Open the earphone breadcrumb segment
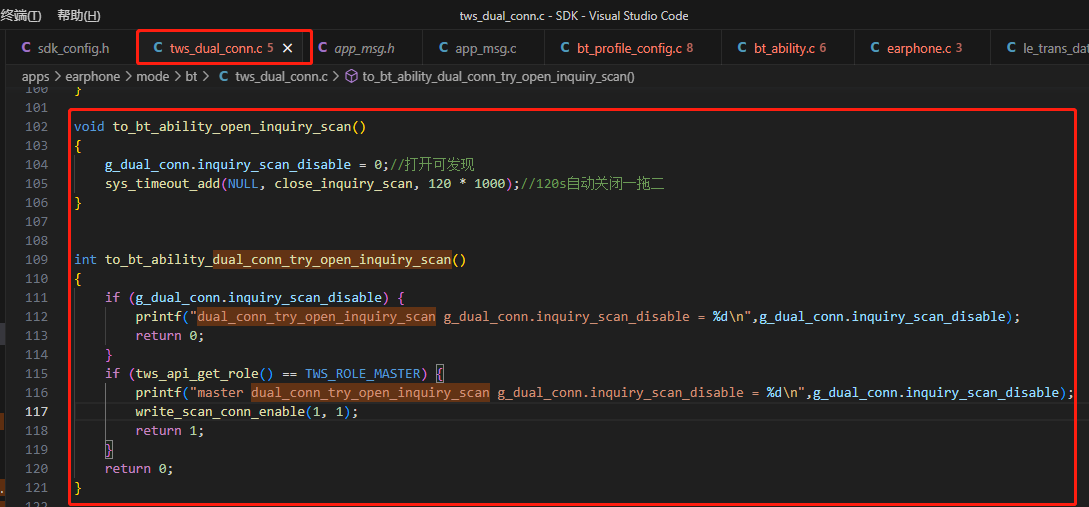 point(92,76)
